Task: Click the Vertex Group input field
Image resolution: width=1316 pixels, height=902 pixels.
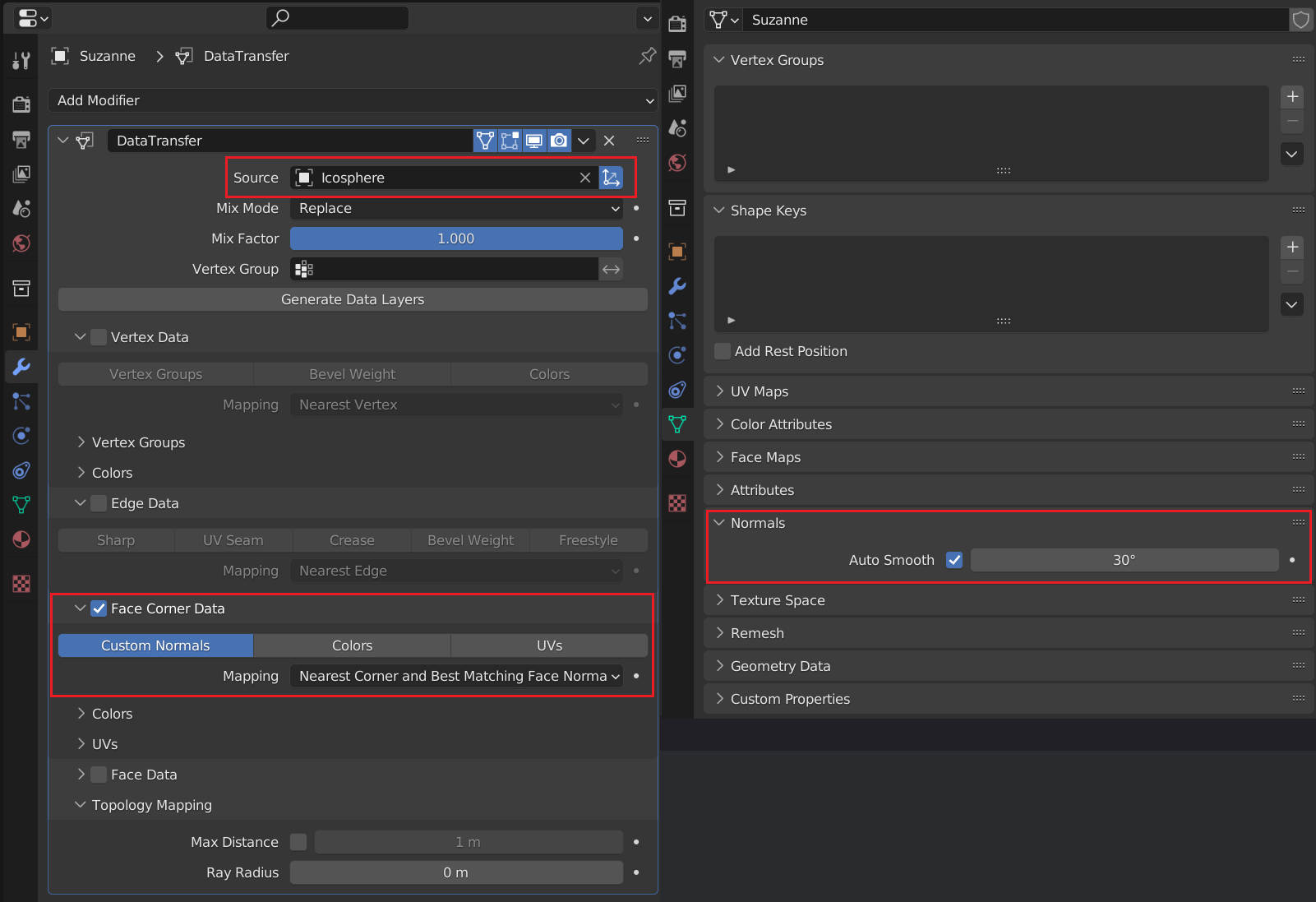Action: pos(444,269)
